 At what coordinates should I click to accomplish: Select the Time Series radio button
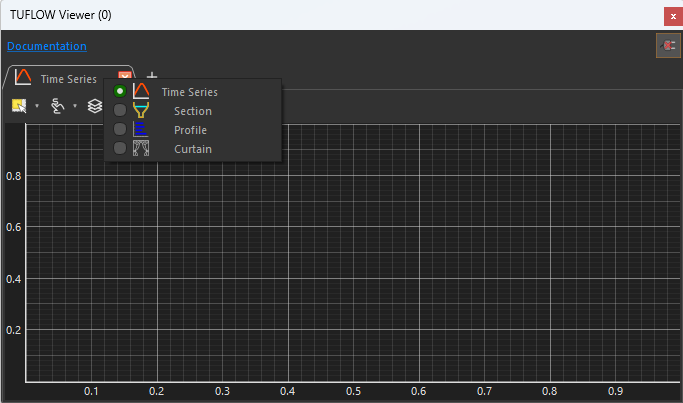click(120, 92)
